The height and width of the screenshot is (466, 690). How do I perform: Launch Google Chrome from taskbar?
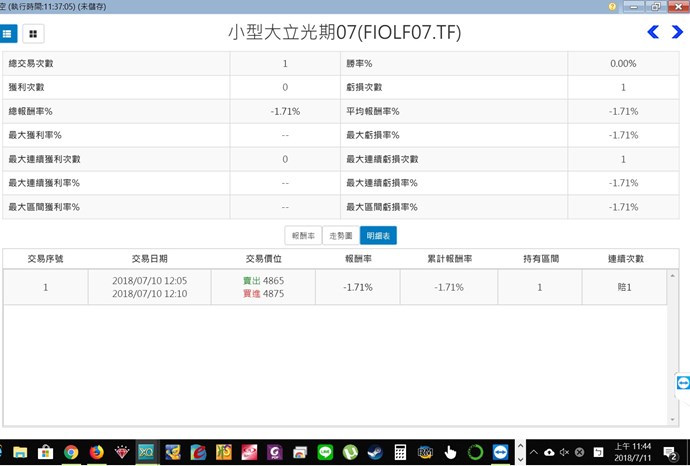(71, 452)
